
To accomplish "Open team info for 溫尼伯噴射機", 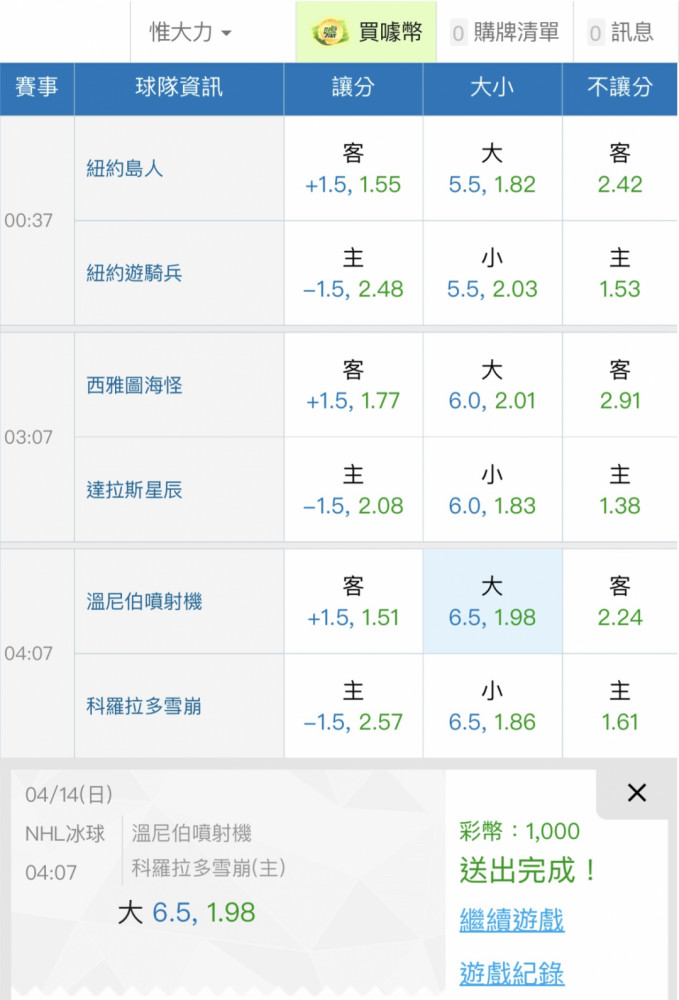I will (144, 601).
